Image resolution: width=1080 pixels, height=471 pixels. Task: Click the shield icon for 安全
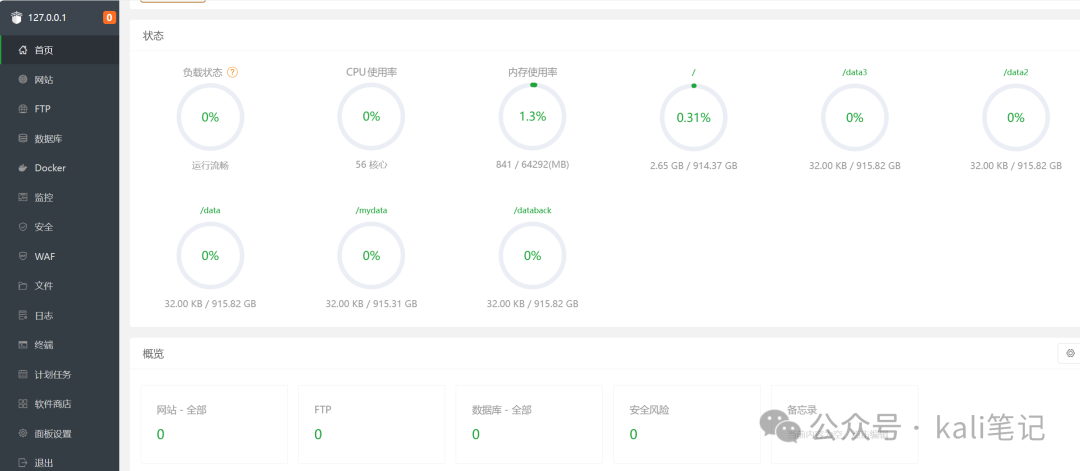click(23, 227)
